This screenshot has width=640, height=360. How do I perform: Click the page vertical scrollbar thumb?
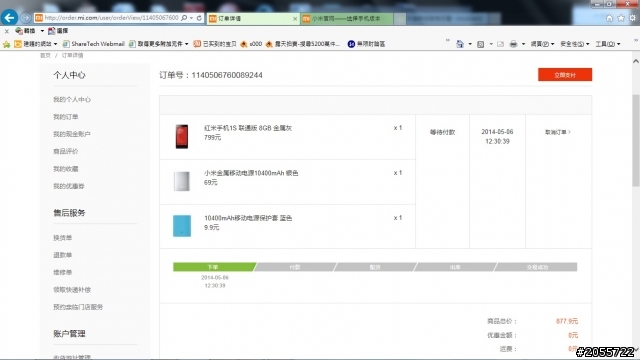click(x=636, y=141)
